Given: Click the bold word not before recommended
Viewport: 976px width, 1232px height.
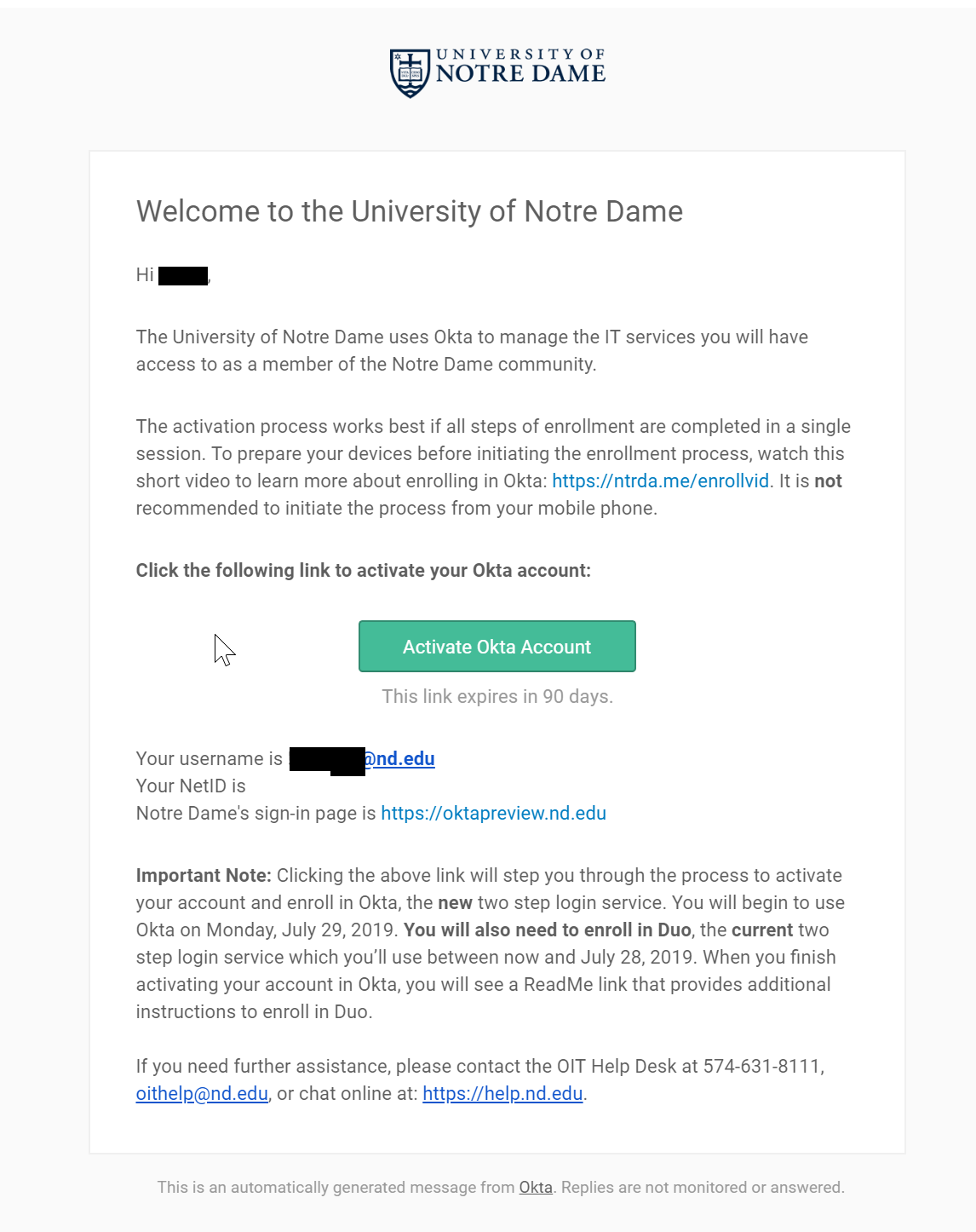Looking at the screenshot, I should pyautogui.click(x=828, y=481).
